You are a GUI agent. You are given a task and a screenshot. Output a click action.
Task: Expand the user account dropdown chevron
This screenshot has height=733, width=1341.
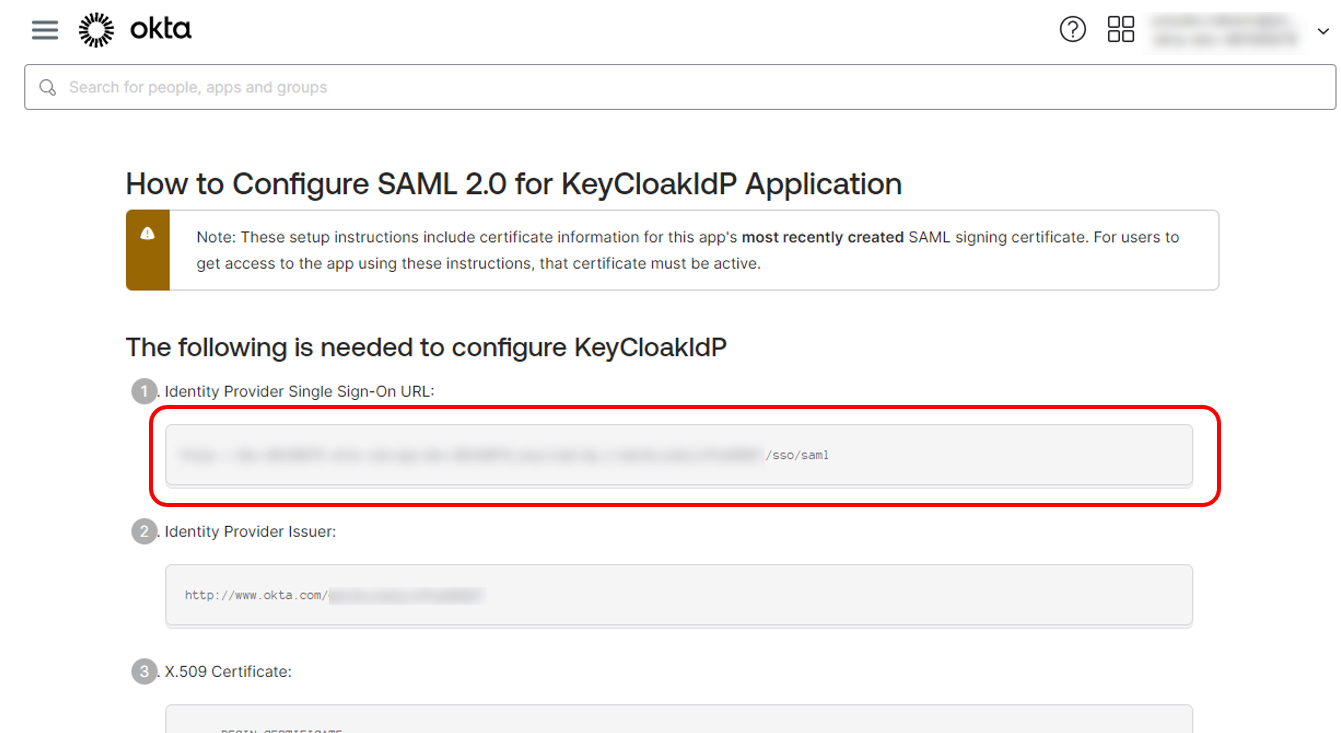1323,32
